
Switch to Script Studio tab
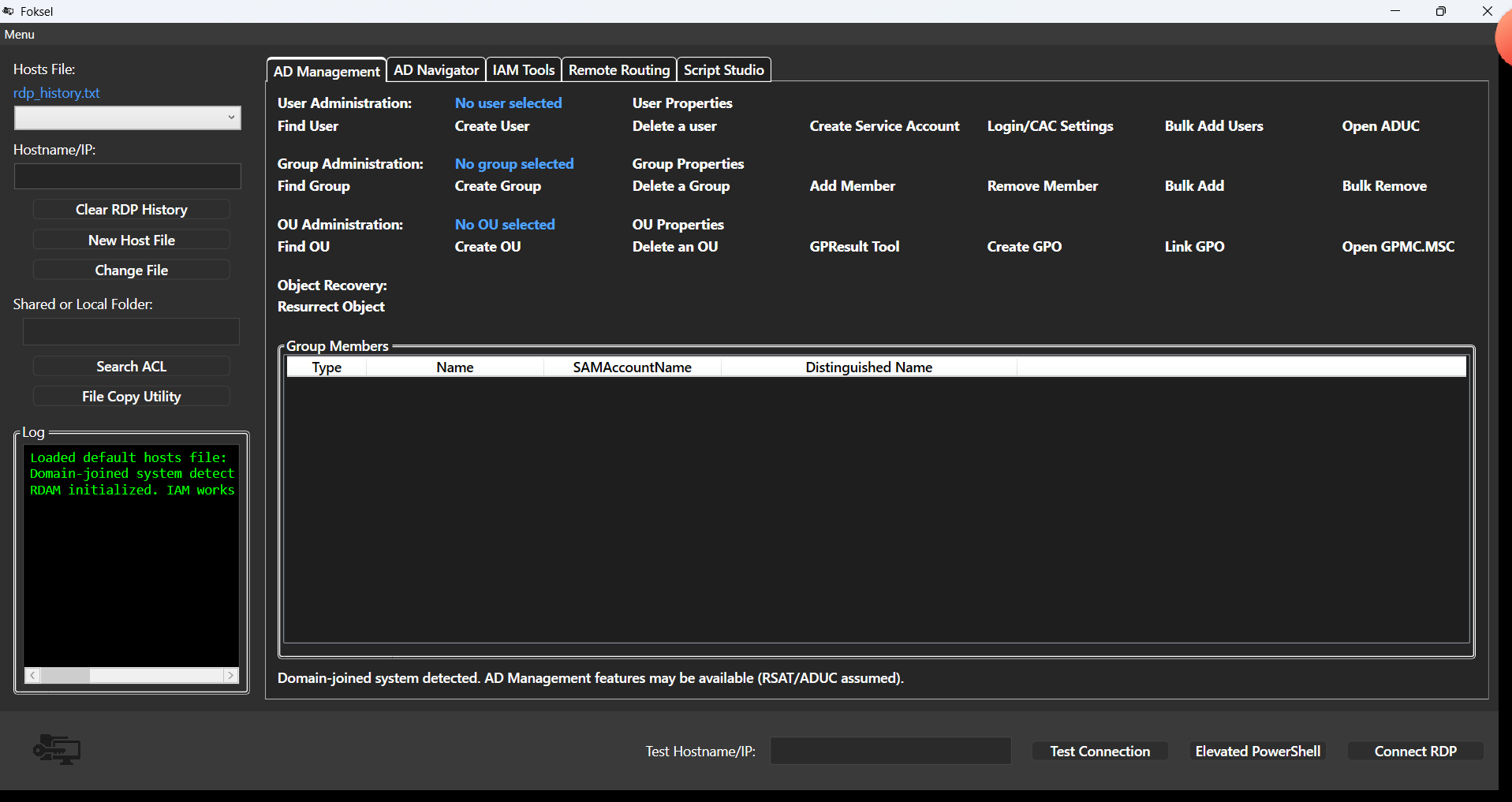click(724, 70)
